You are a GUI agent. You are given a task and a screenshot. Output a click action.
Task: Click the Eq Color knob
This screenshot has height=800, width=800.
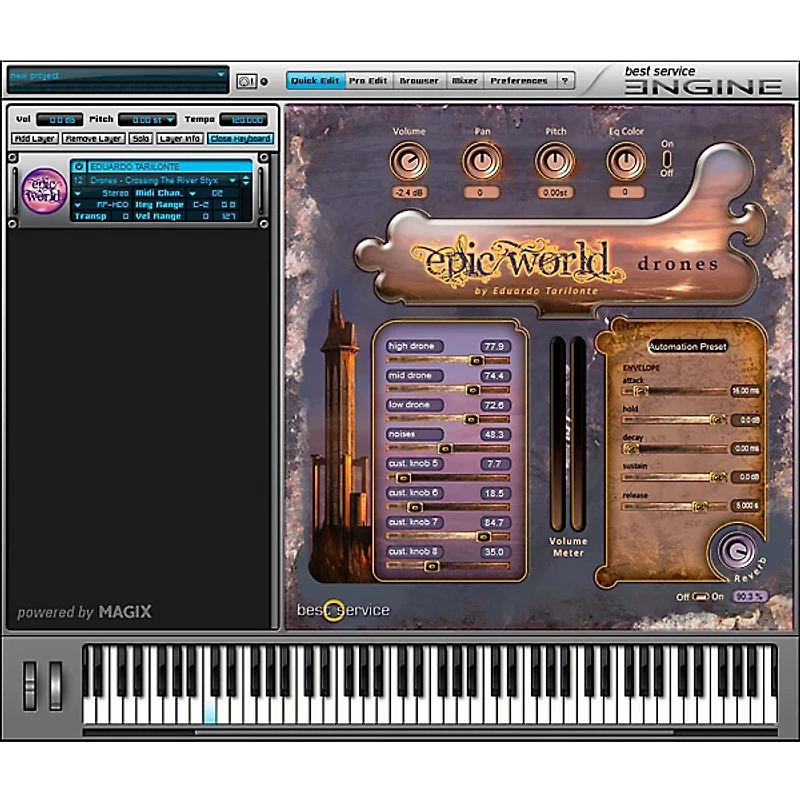tap(626, 160)
